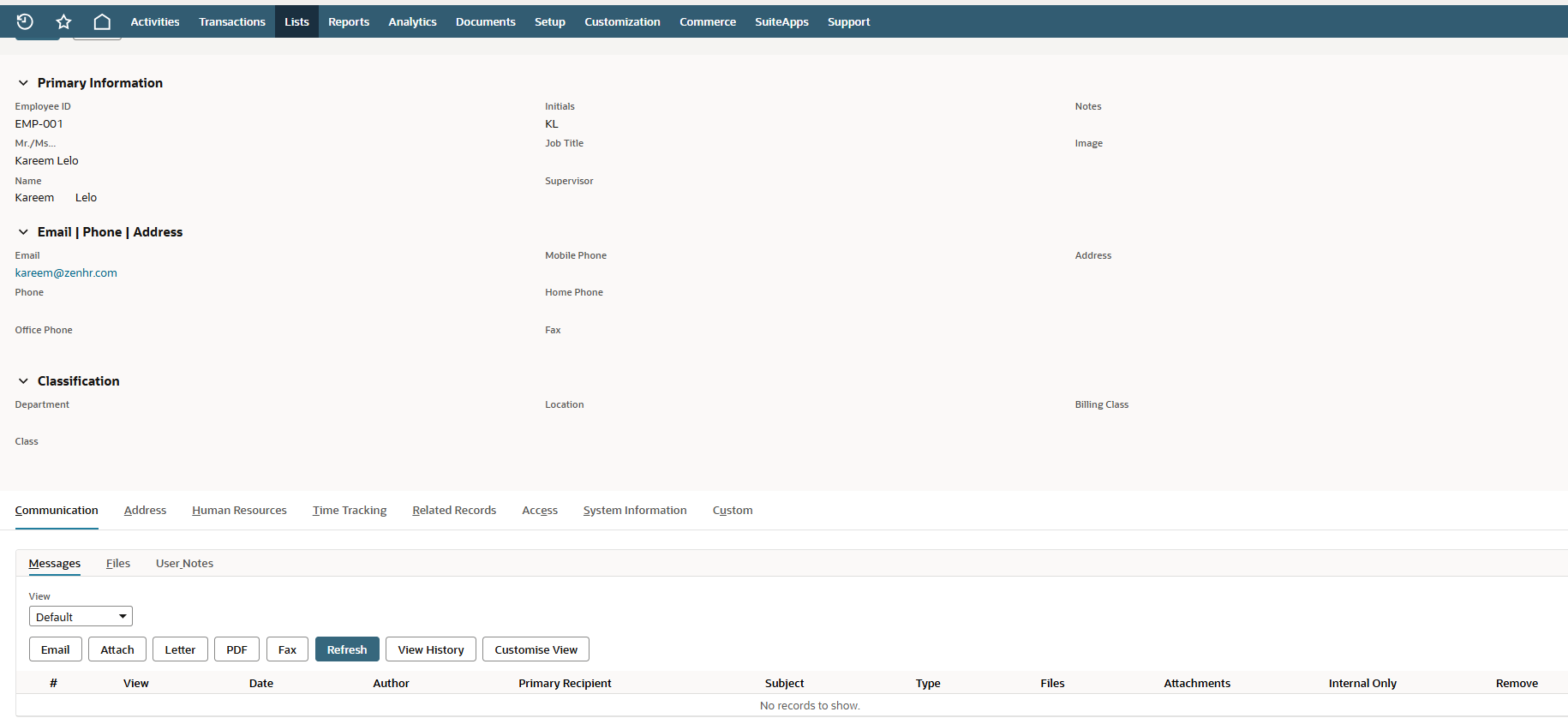Image resolution: width=1568 pixels, height=718 pixels.
Task: Open the Transactions menu
Action: [x=232, y=21]
